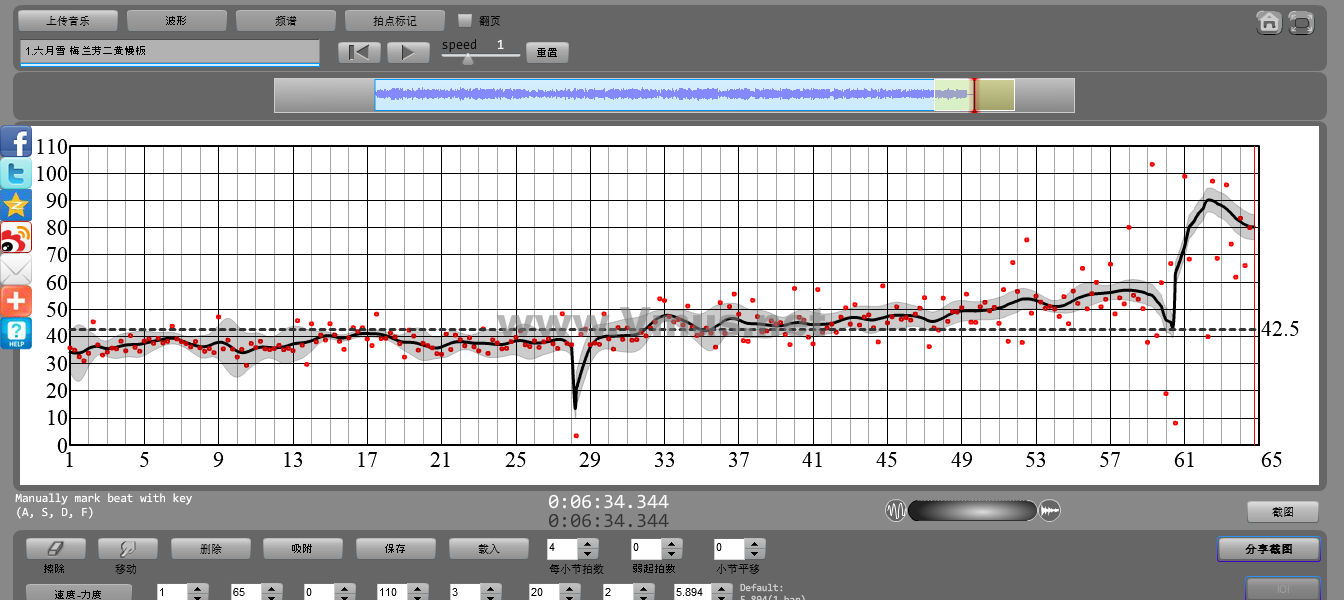
Task: Switch to the 波形 waveform view
Action: tap(177, 20)
